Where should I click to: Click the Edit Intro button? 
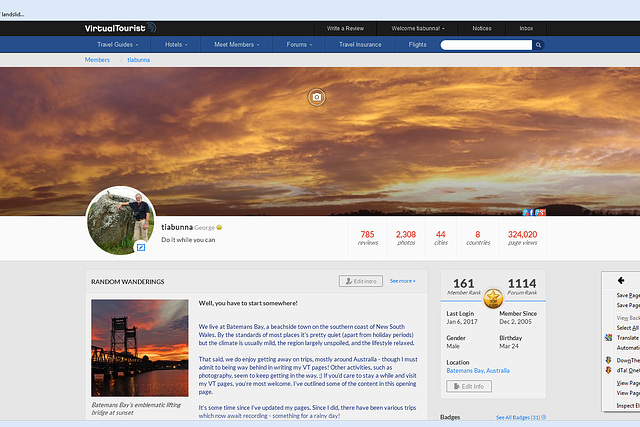(361, 281)
